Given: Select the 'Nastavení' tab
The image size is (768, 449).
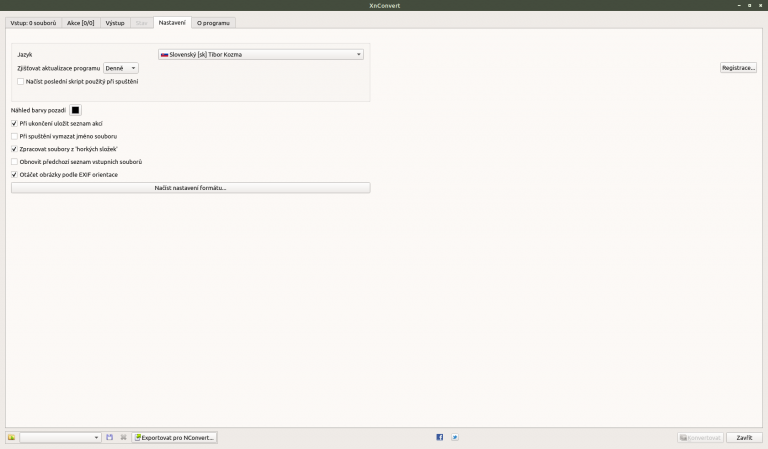Looking at the screenshot, I should pos(172,23).
